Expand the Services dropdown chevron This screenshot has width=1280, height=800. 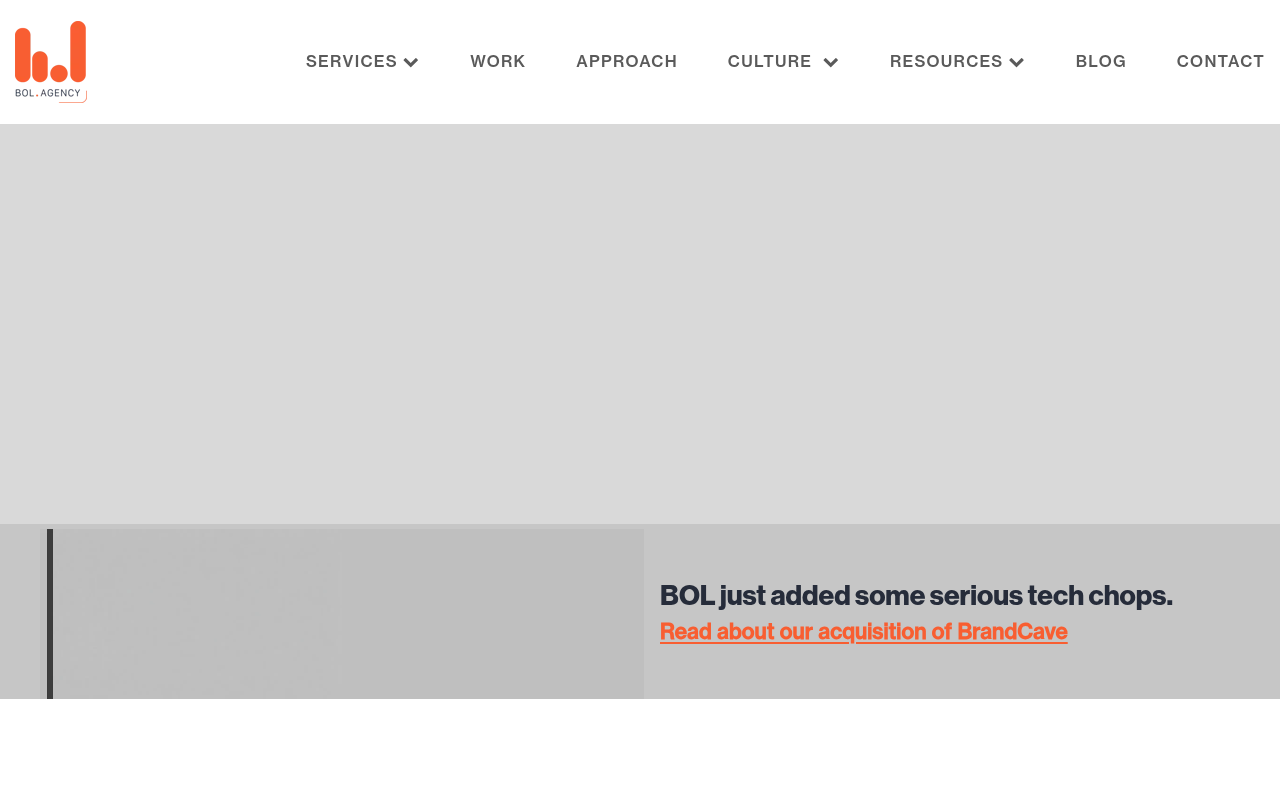click(411, 62)
